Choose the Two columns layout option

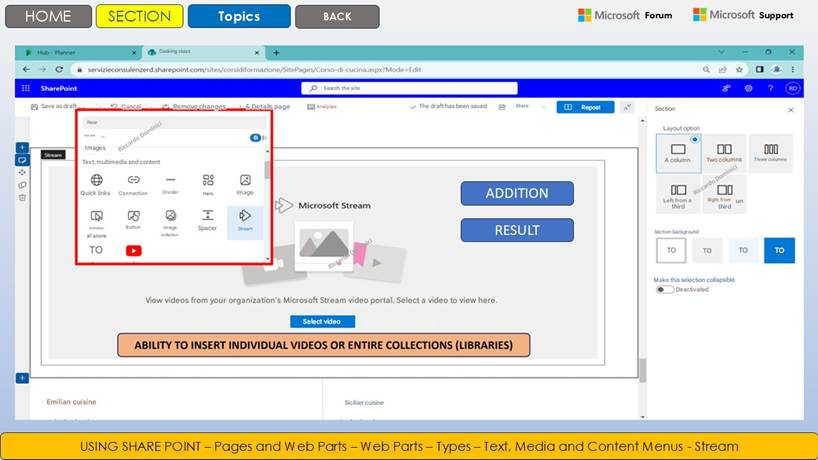coord(724,153)
